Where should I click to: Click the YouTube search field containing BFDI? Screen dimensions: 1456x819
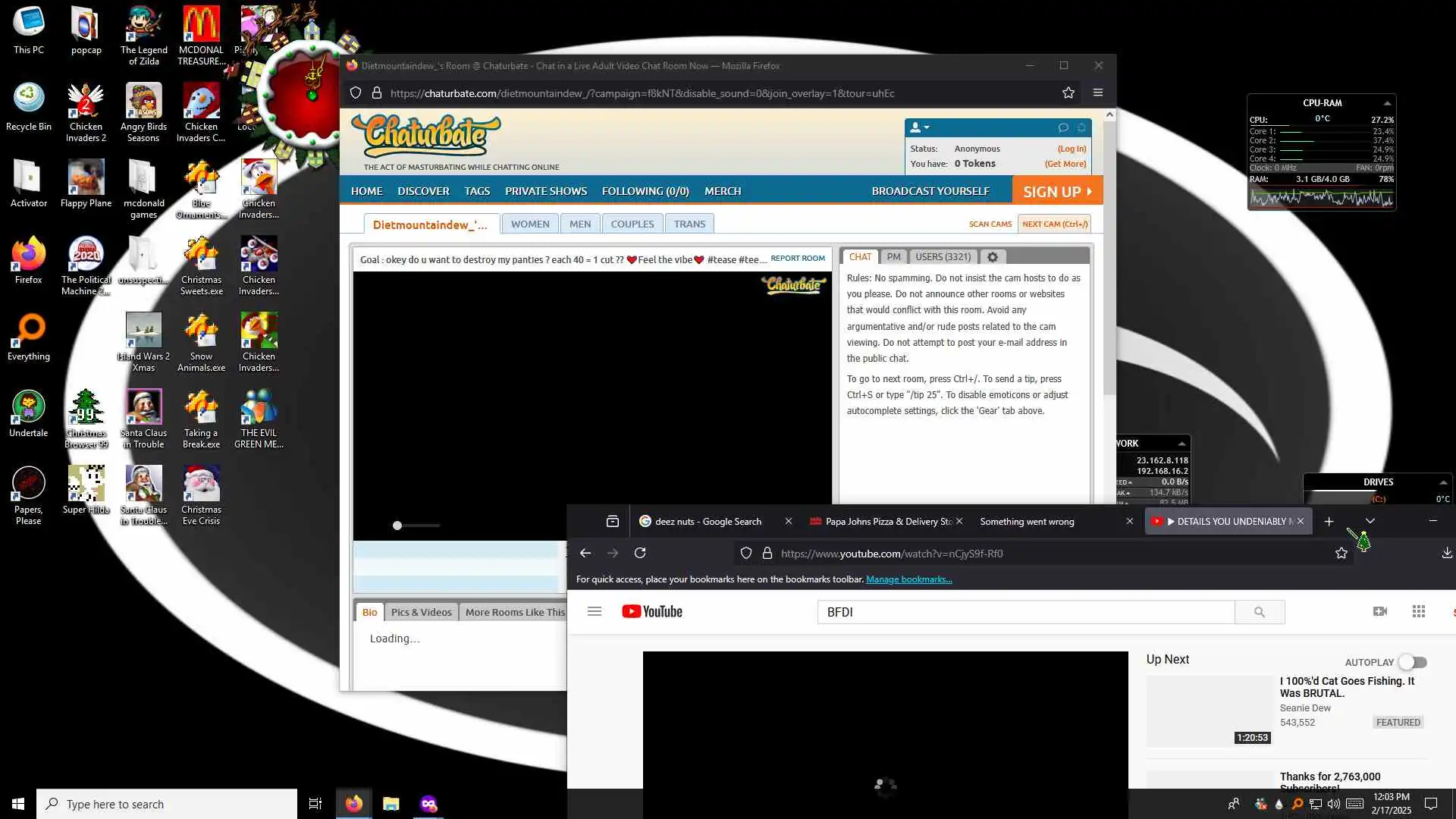1024,612
